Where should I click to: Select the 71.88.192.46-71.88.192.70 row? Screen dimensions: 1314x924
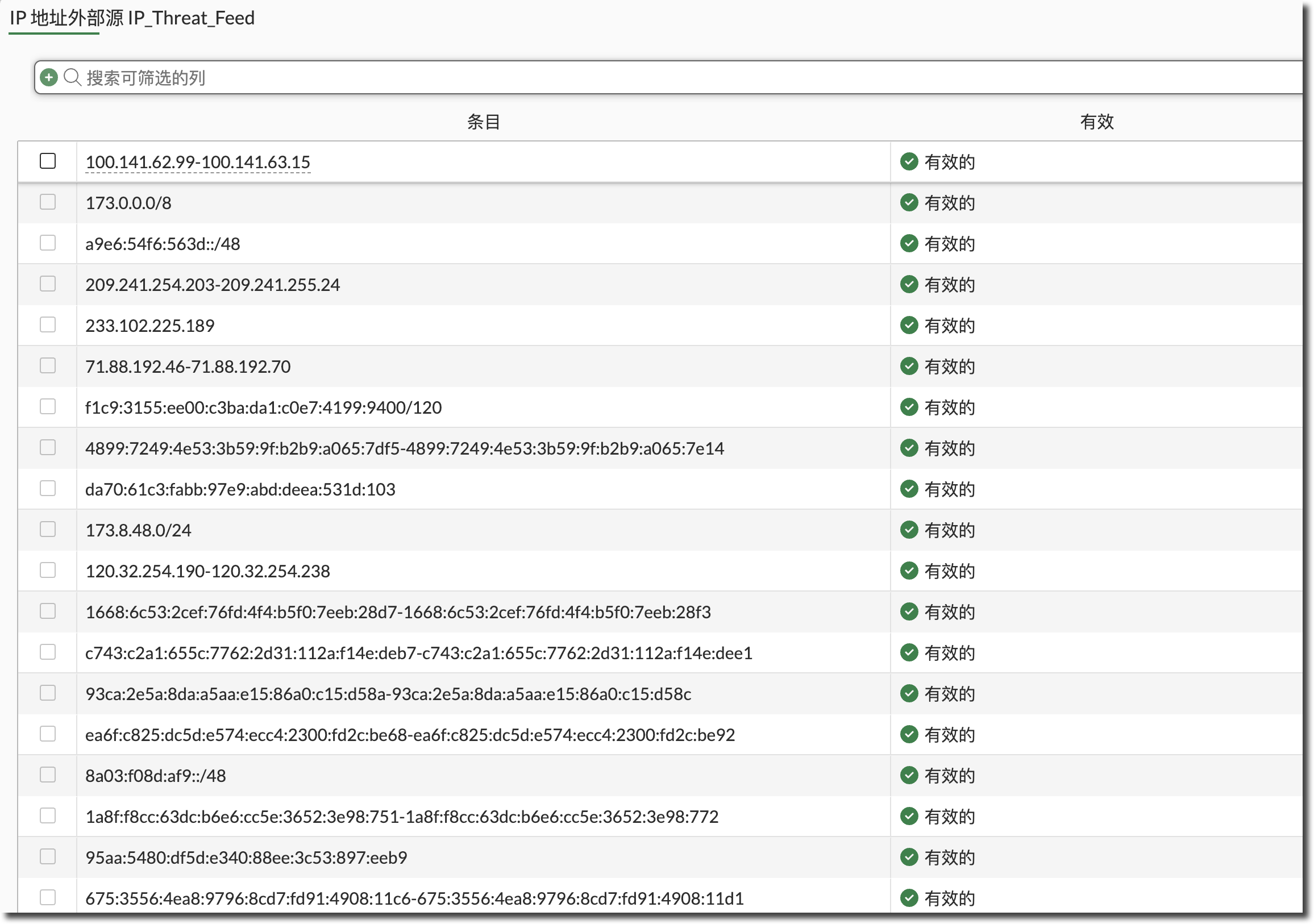click(x=188, y=367)
